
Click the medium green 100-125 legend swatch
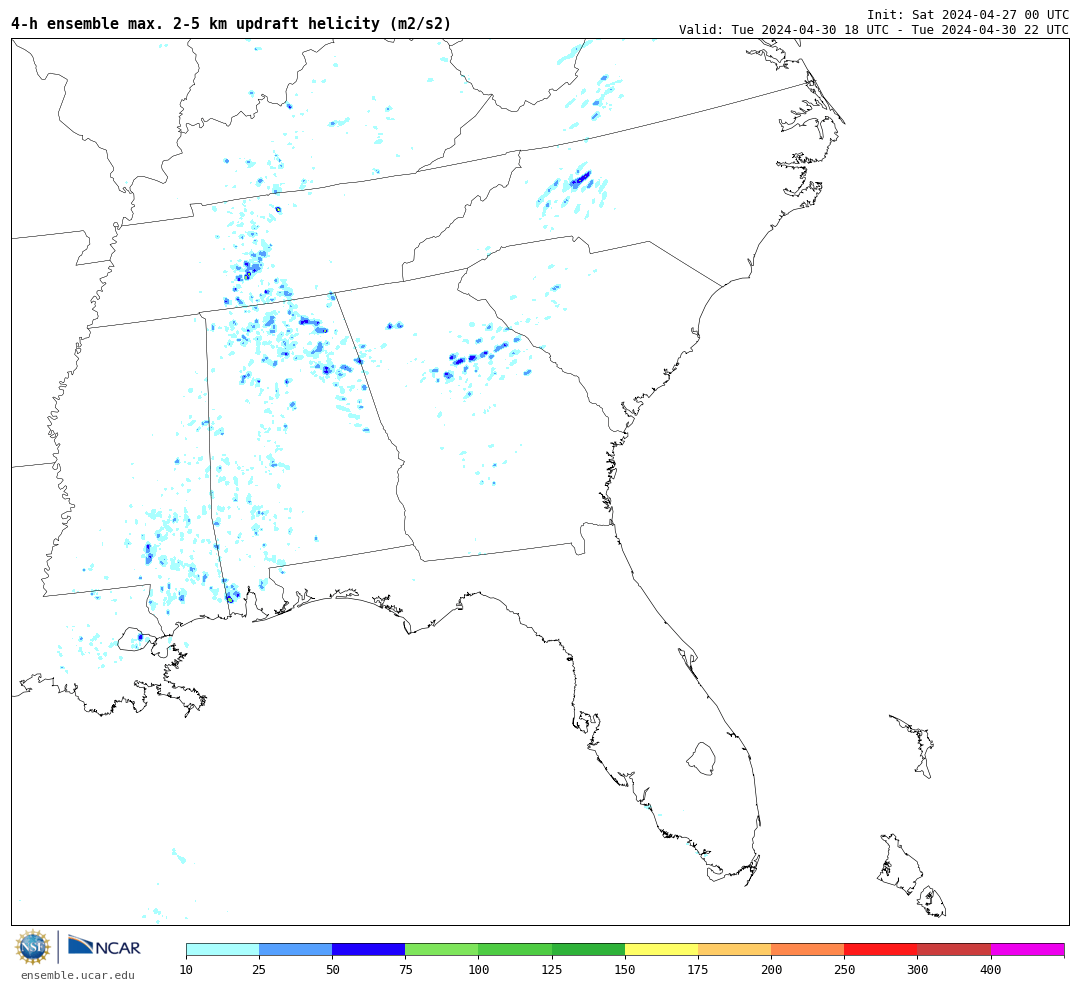tap(515, 949)
